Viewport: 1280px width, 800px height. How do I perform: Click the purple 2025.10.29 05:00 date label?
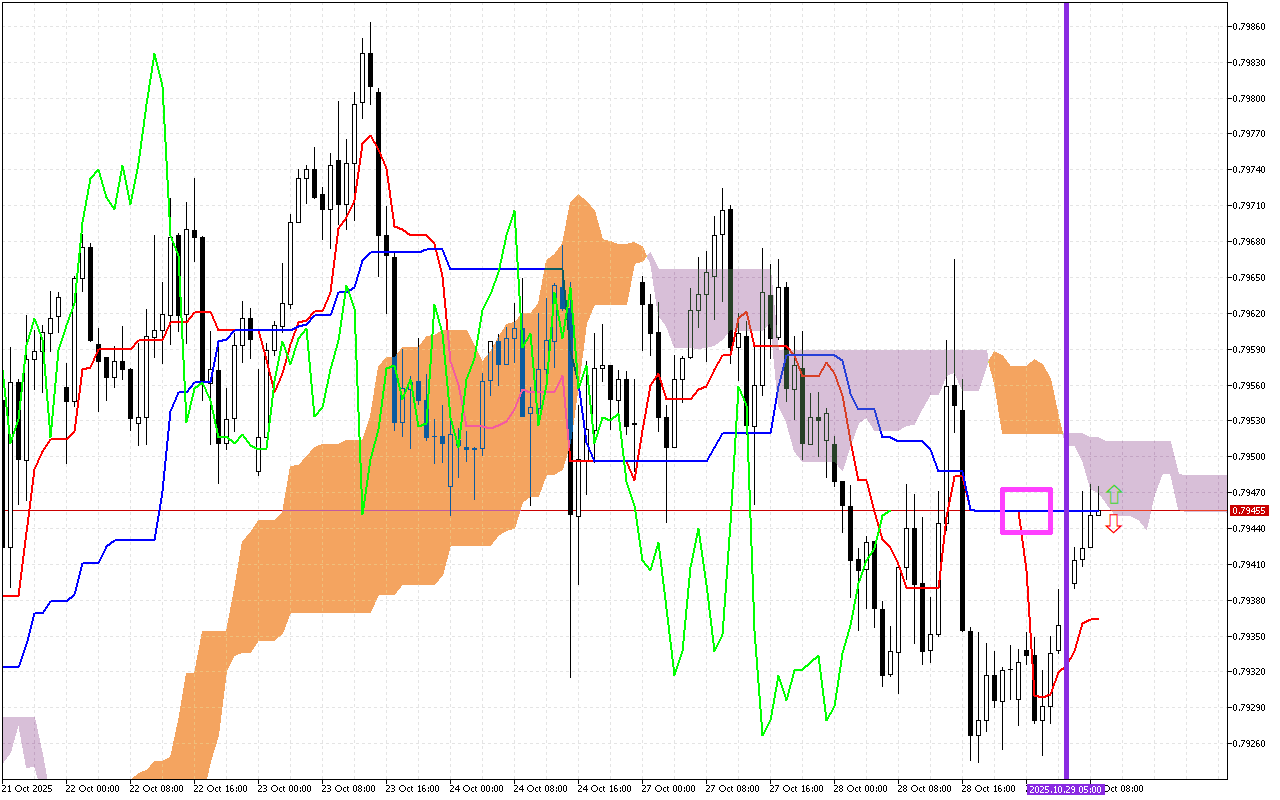pos(1065,789)
